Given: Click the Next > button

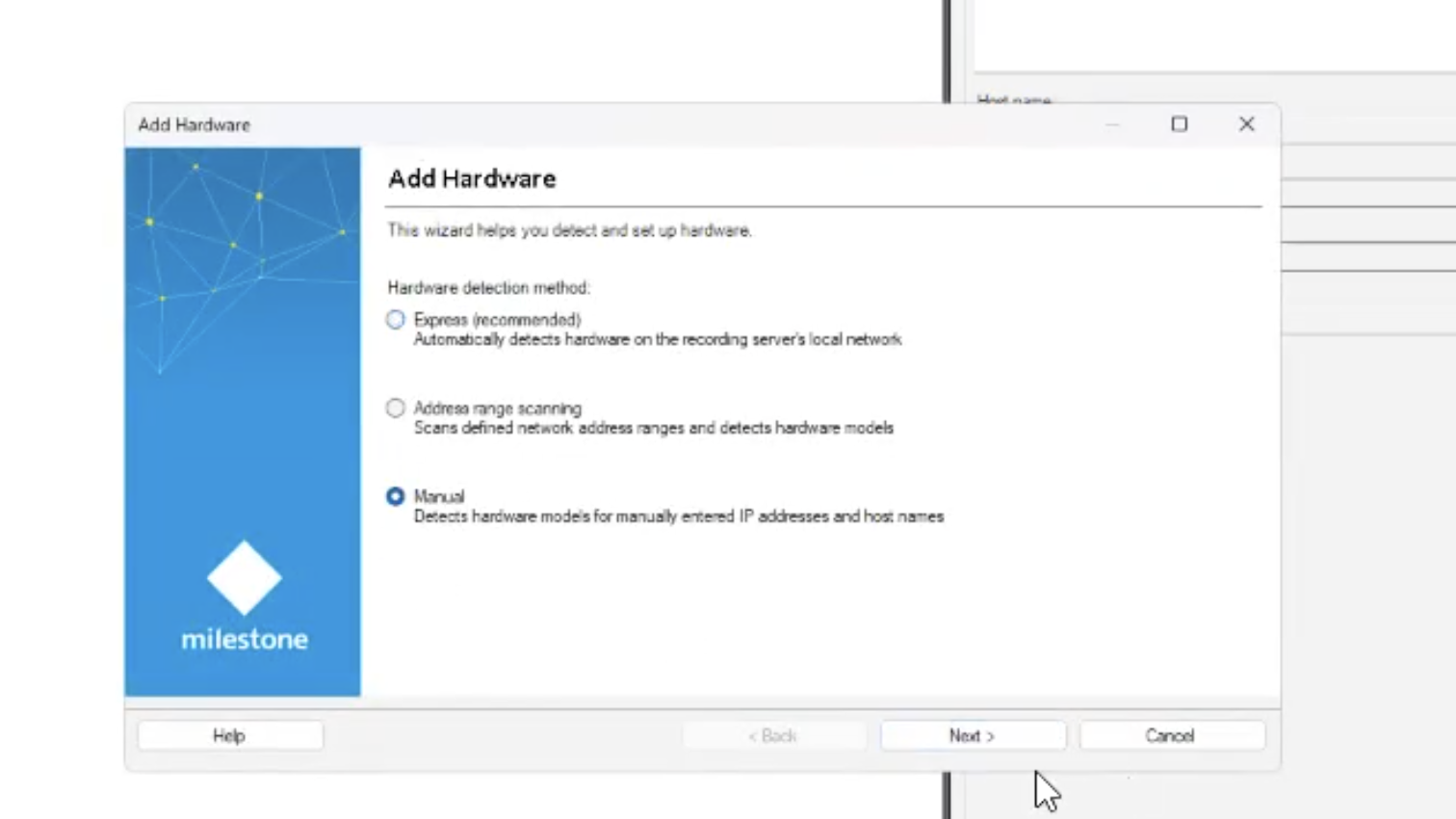Looking at the screenshot, I should click(x=973, y=736).
